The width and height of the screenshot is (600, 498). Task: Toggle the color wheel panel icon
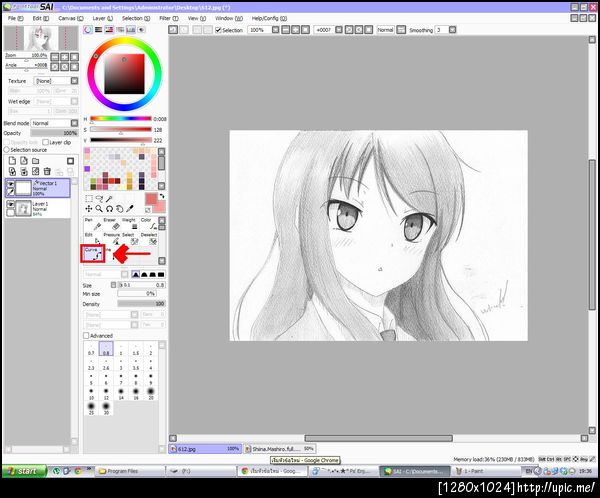pos(88,29)
